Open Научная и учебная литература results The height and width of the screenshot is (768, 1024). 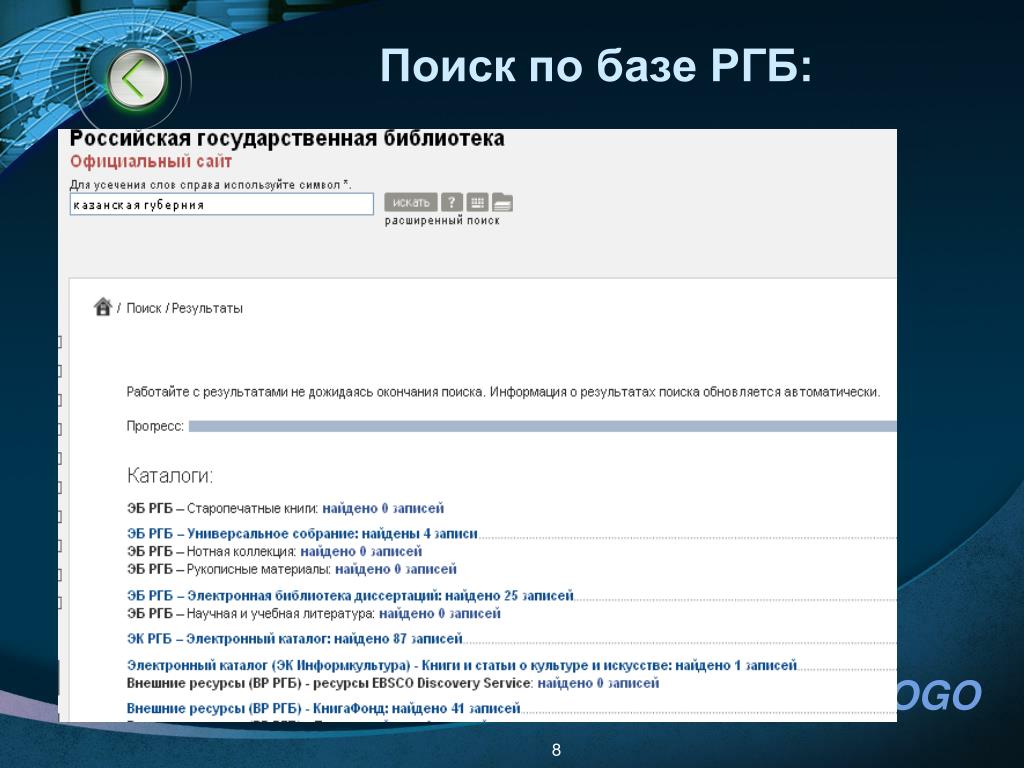313,613
